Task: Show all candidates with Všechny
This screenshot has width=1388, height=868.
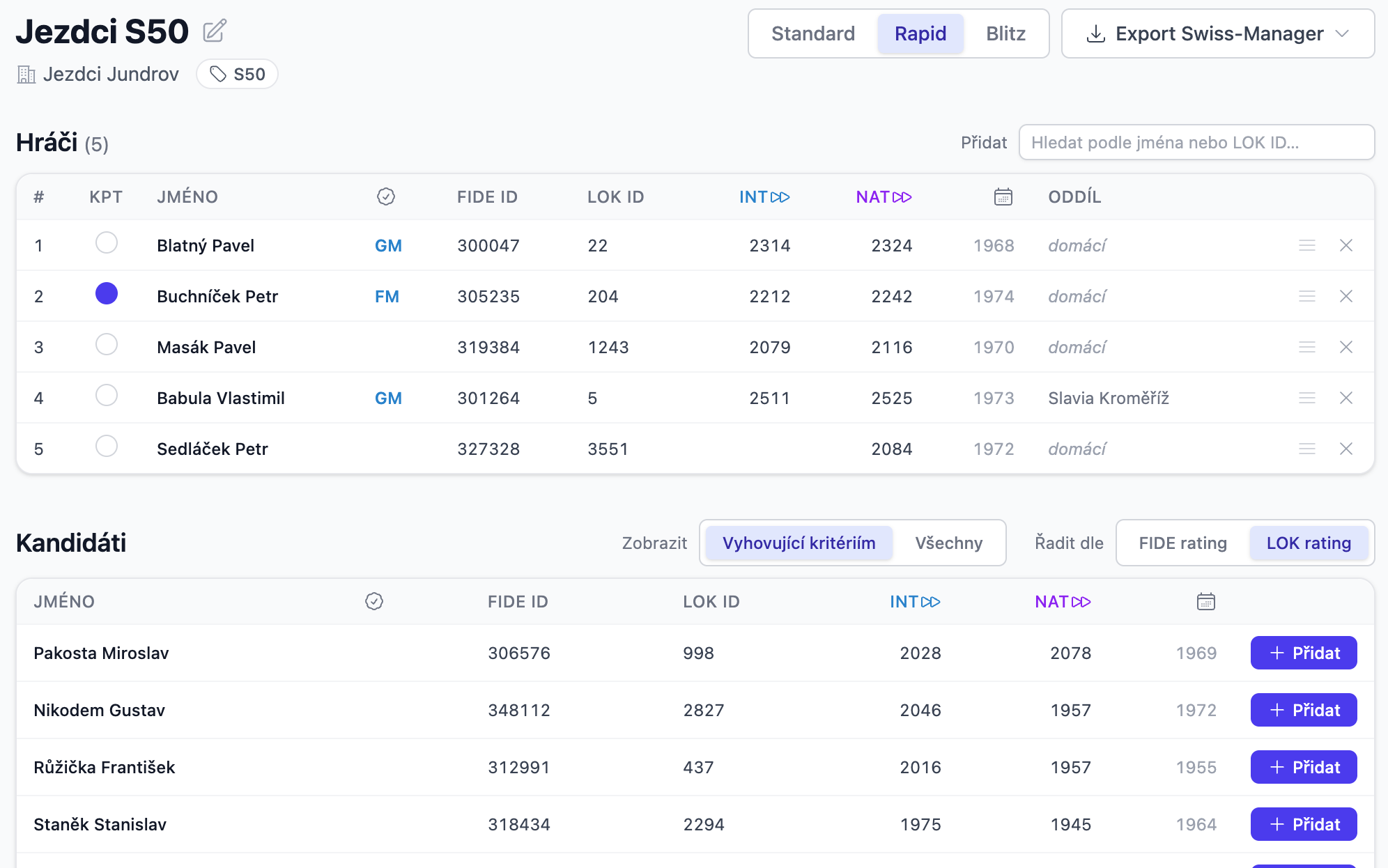Action: click(949, 543)
